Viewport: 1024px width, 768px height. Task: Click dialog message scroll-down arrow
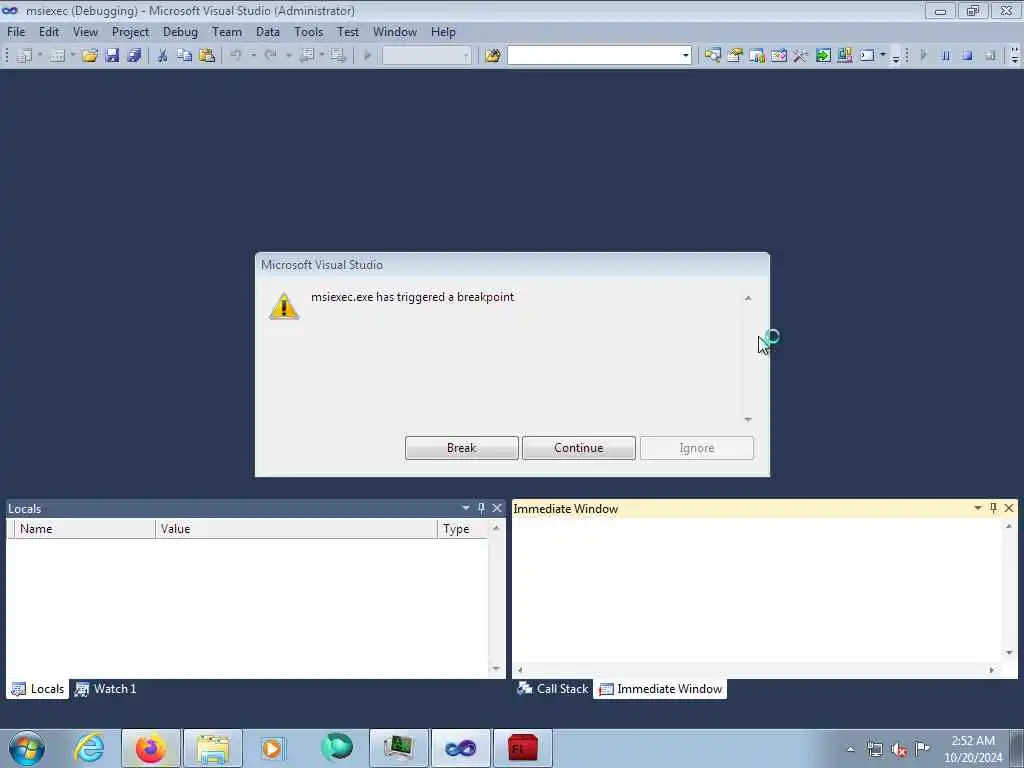[x=748, y=419]
